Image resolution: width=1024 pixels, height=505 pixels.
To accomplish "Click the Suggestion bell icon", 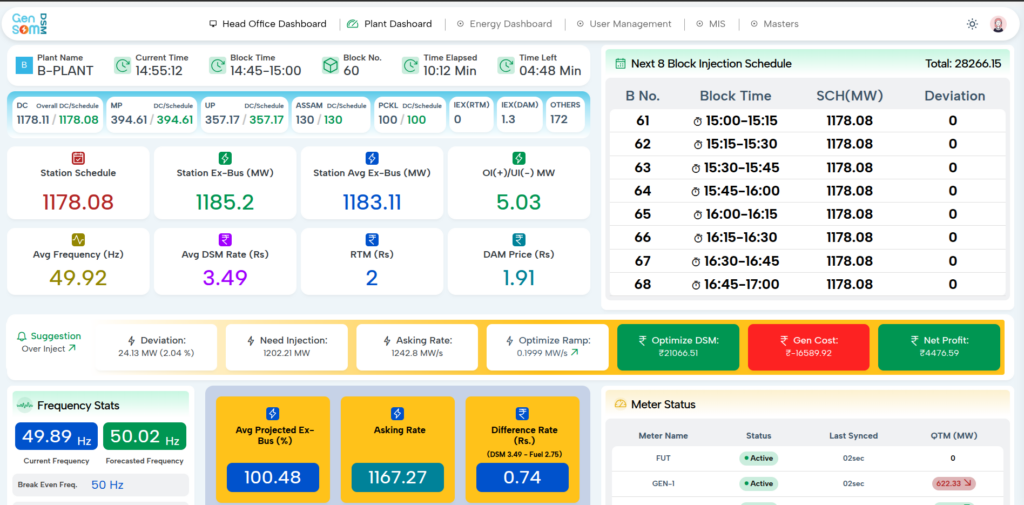I will [22, 336].
